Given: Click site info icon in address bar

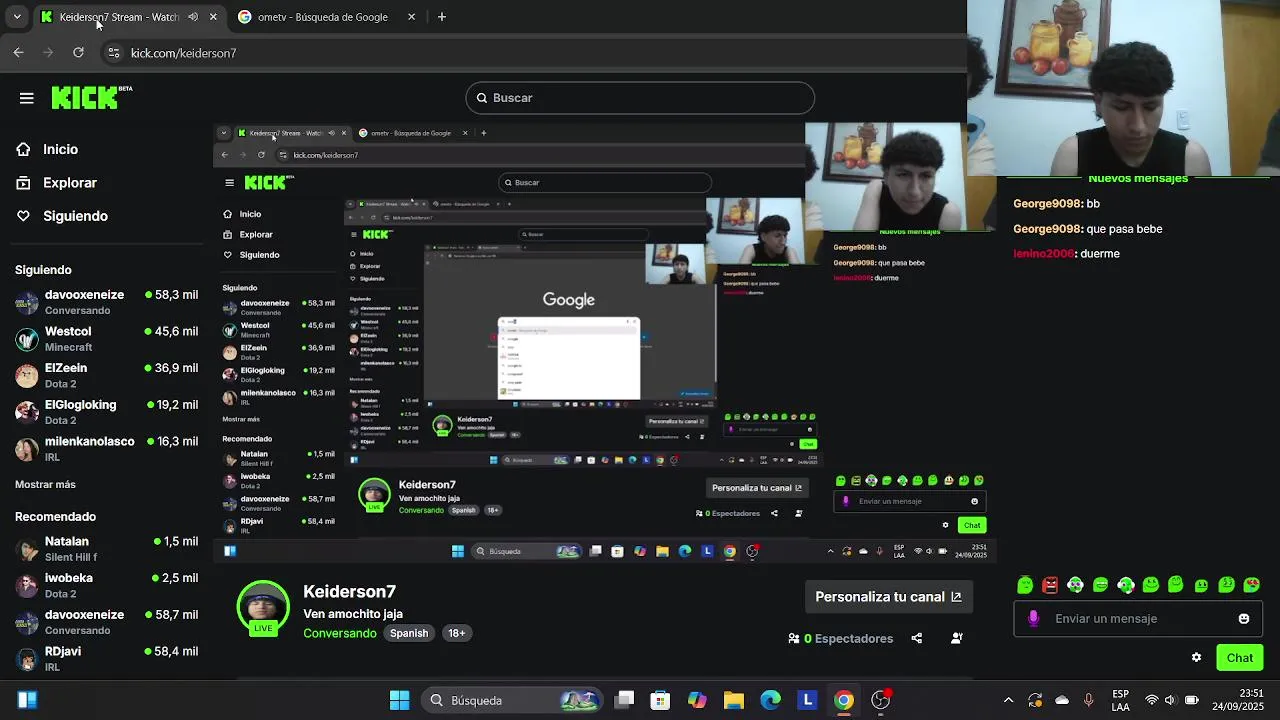Looking at the screenshot, I should [114, 53].
